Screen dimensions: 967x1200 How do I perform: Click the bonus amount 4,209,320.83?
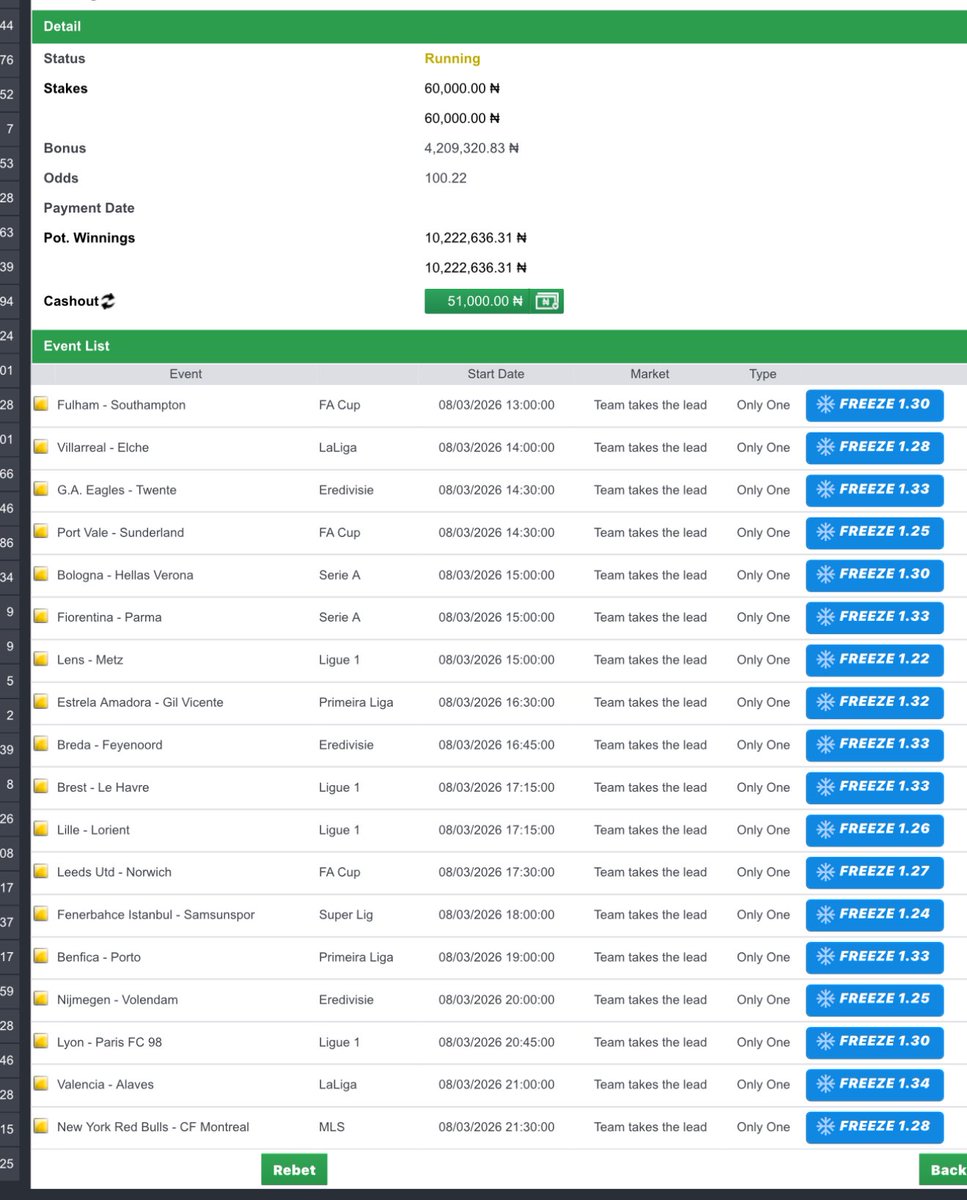tap(472, 148)
